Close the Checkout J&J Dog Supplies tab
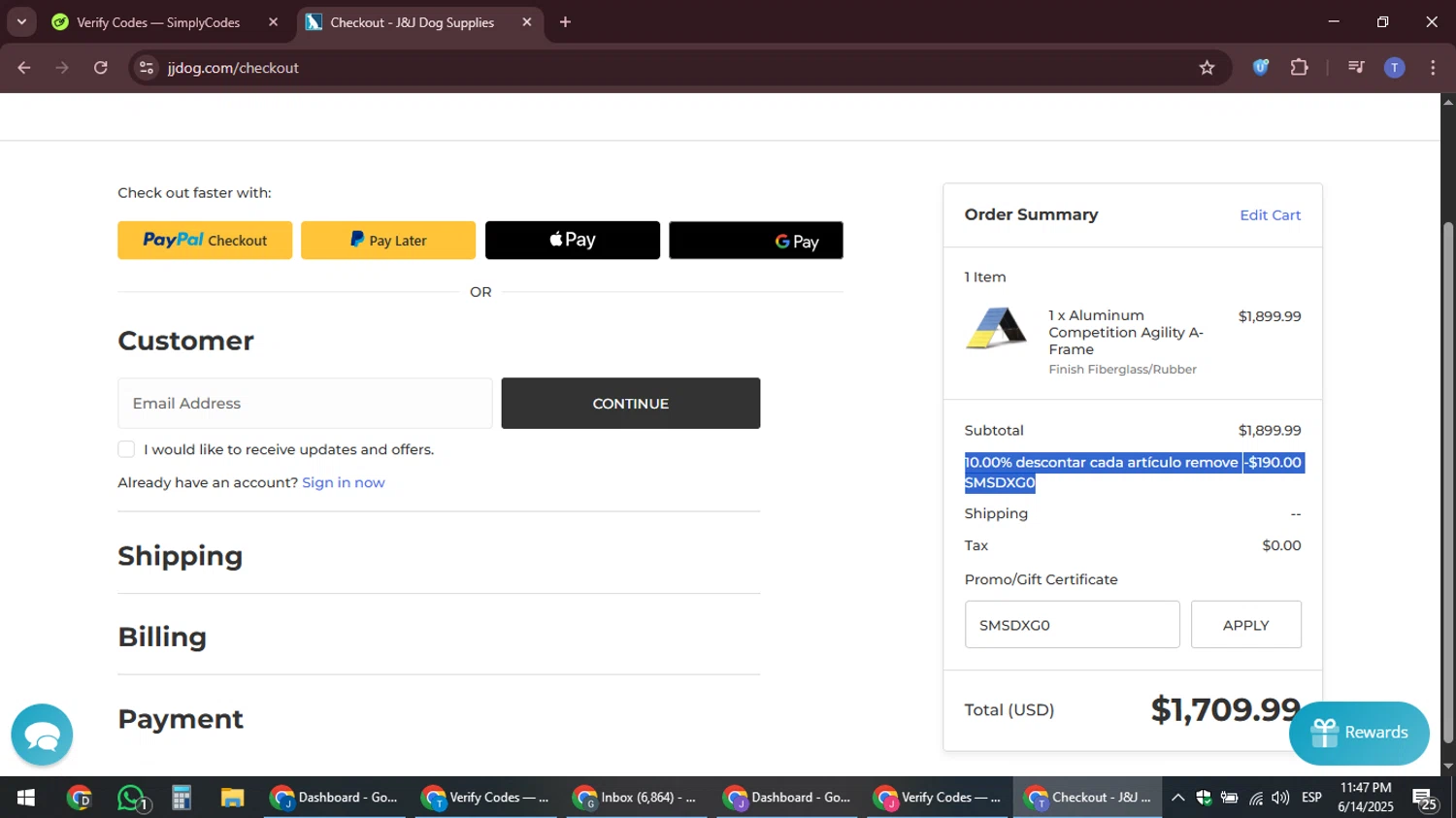 pos(527,22)
